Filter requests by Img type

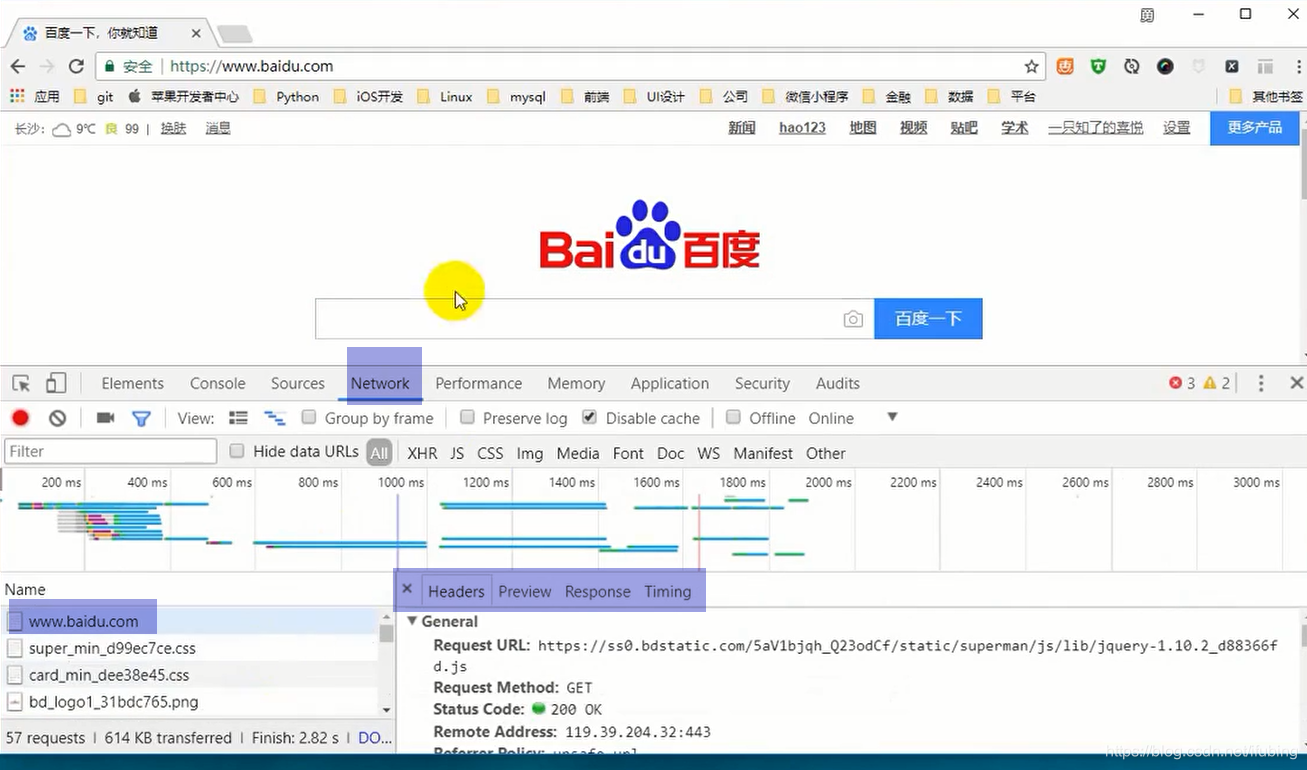click(x=529, y=453)
